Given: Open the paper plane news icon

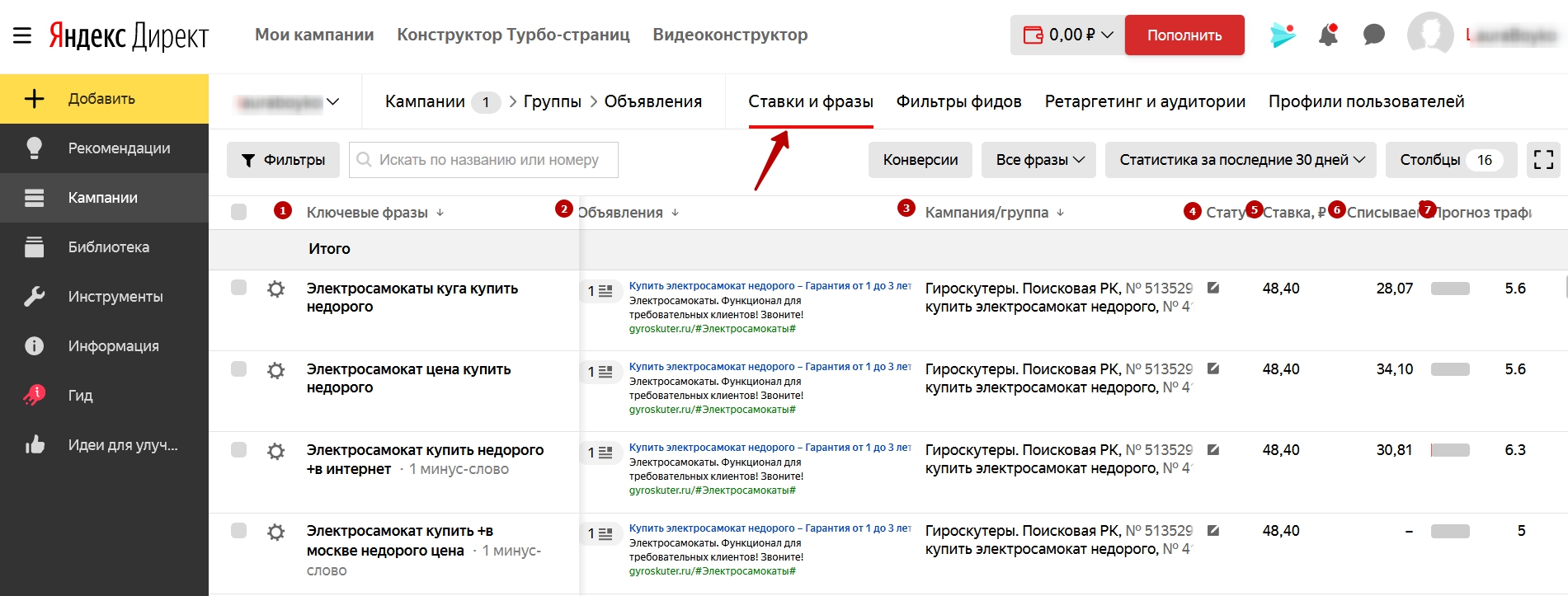Looking at the screenshot, I should pos(1283,35).
